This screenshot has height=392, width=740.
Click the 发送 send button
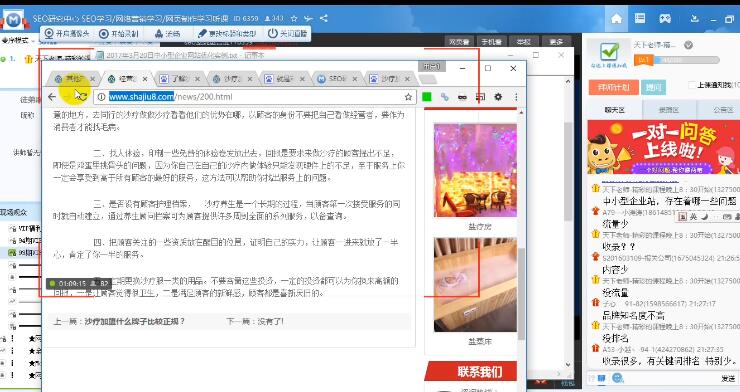tap(728, 378)
